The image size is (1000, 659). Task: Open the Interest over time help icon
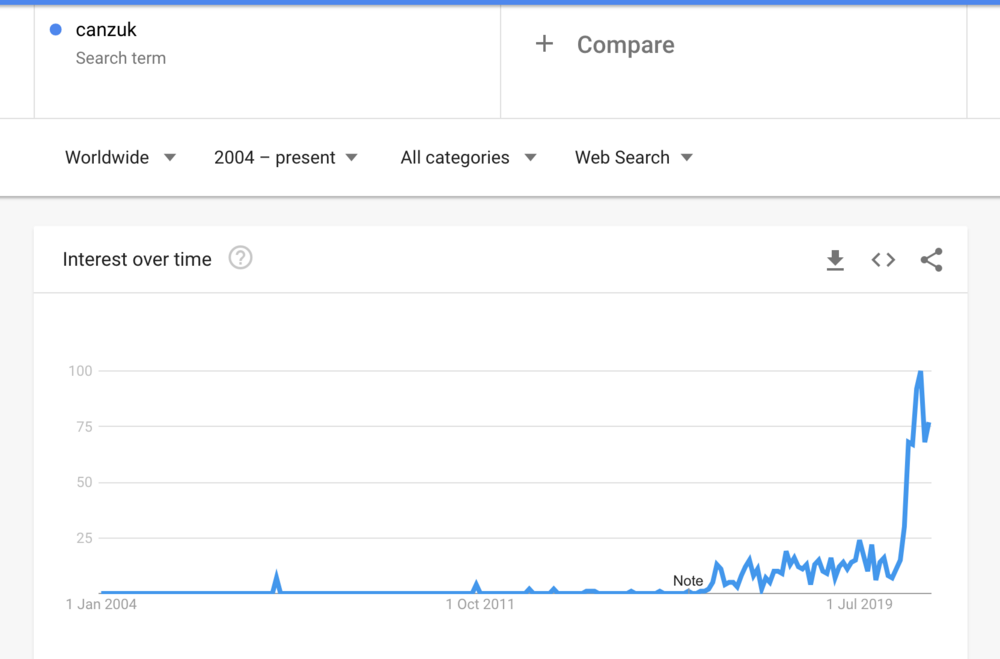240,258
